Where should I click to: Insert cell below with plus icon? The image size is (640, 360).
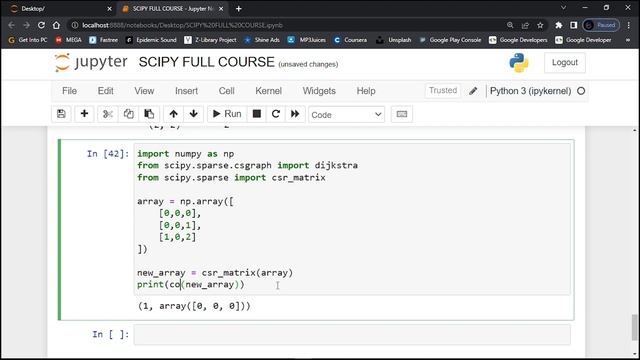tap(84, 114)
